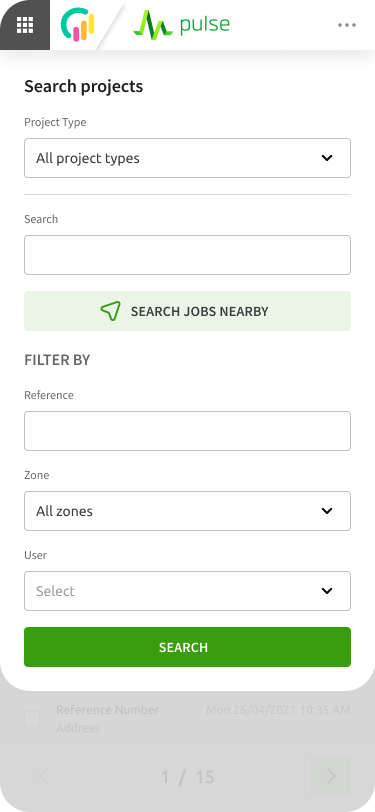Tick the Reference Number row checkbox
This screenshot has height=812, width=375.
coord(32,719)
